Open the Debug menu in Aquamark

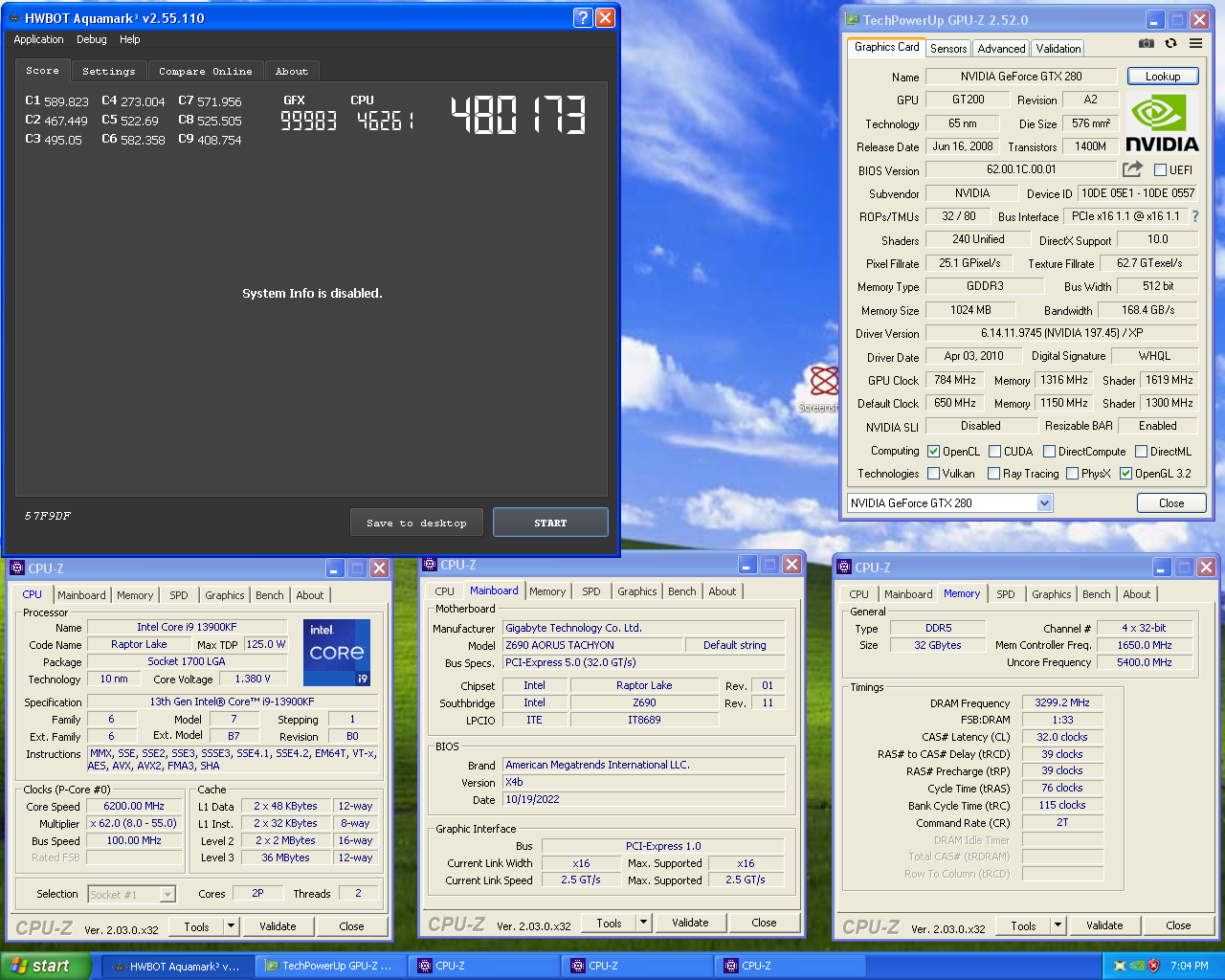pos(92,40)
